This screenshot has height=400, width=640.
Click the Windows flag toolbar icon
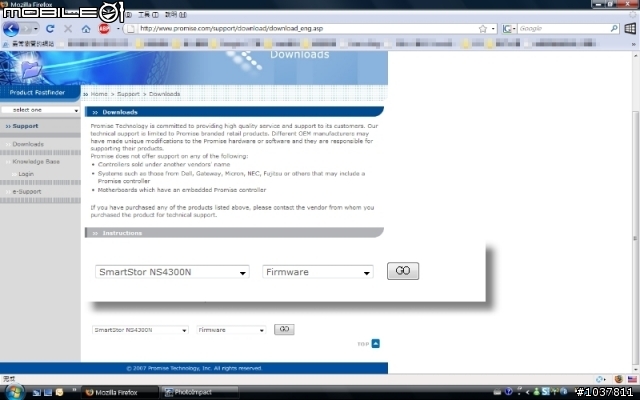click(630, 29)
